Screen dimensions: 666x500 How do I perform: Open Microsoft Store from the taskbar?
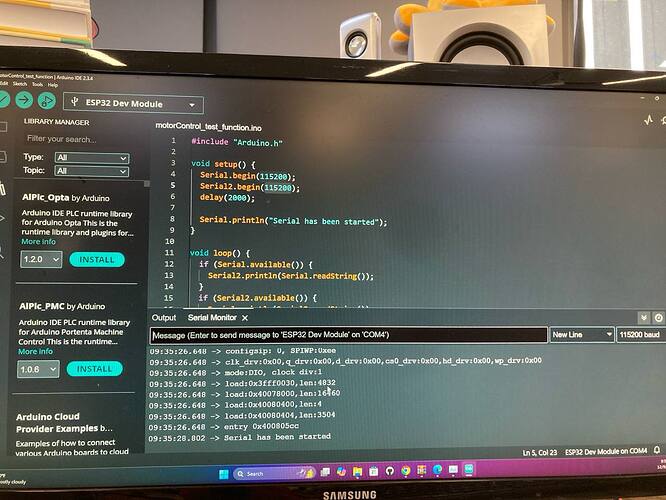pos(373,471)
